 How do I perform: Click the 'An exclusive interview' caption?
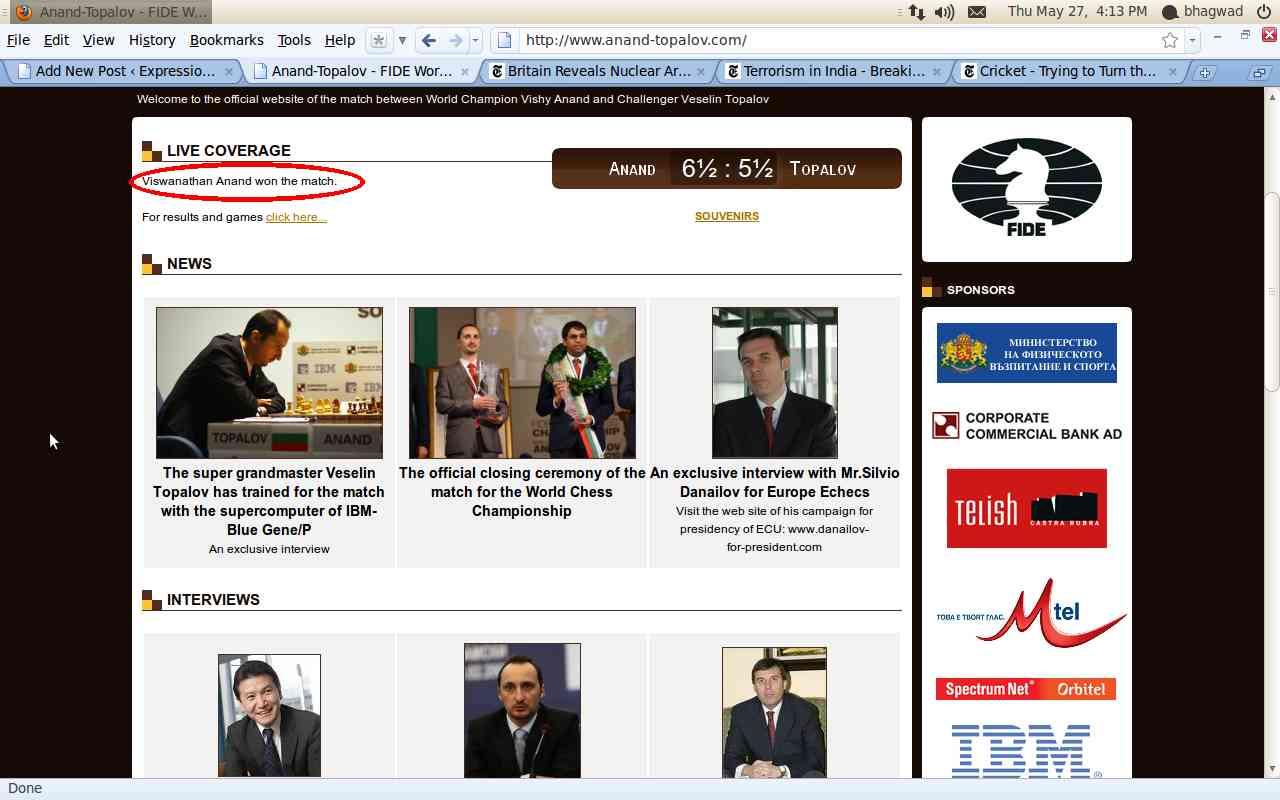click(269, 549)
